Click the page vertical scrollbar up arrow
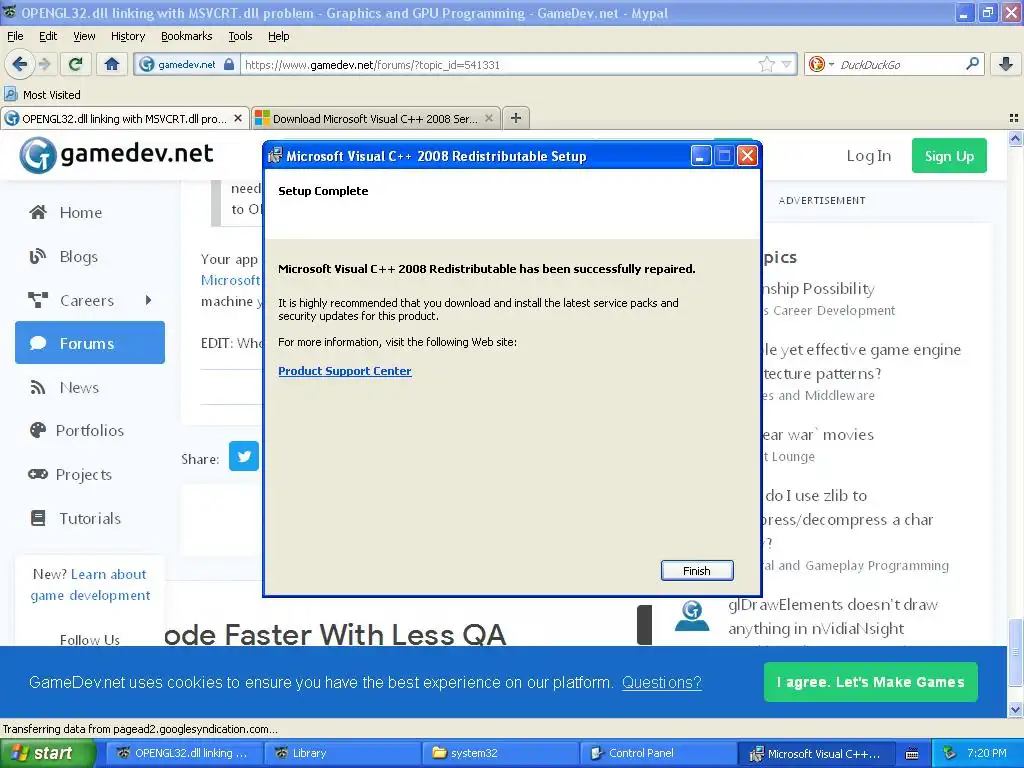 pos(1015,138)
